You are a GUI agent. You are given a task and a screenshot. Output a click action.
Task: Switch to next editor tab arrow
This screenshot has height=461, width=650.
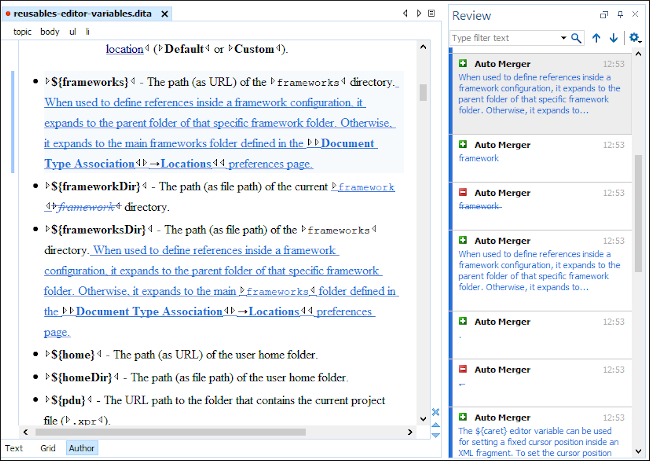418,14
